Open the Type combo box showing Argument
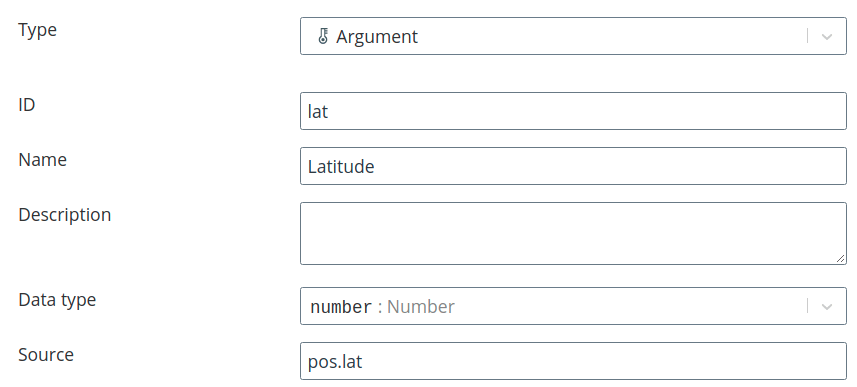Image resolution: width=857 pixels, height=387 pixels. point(573,36)
